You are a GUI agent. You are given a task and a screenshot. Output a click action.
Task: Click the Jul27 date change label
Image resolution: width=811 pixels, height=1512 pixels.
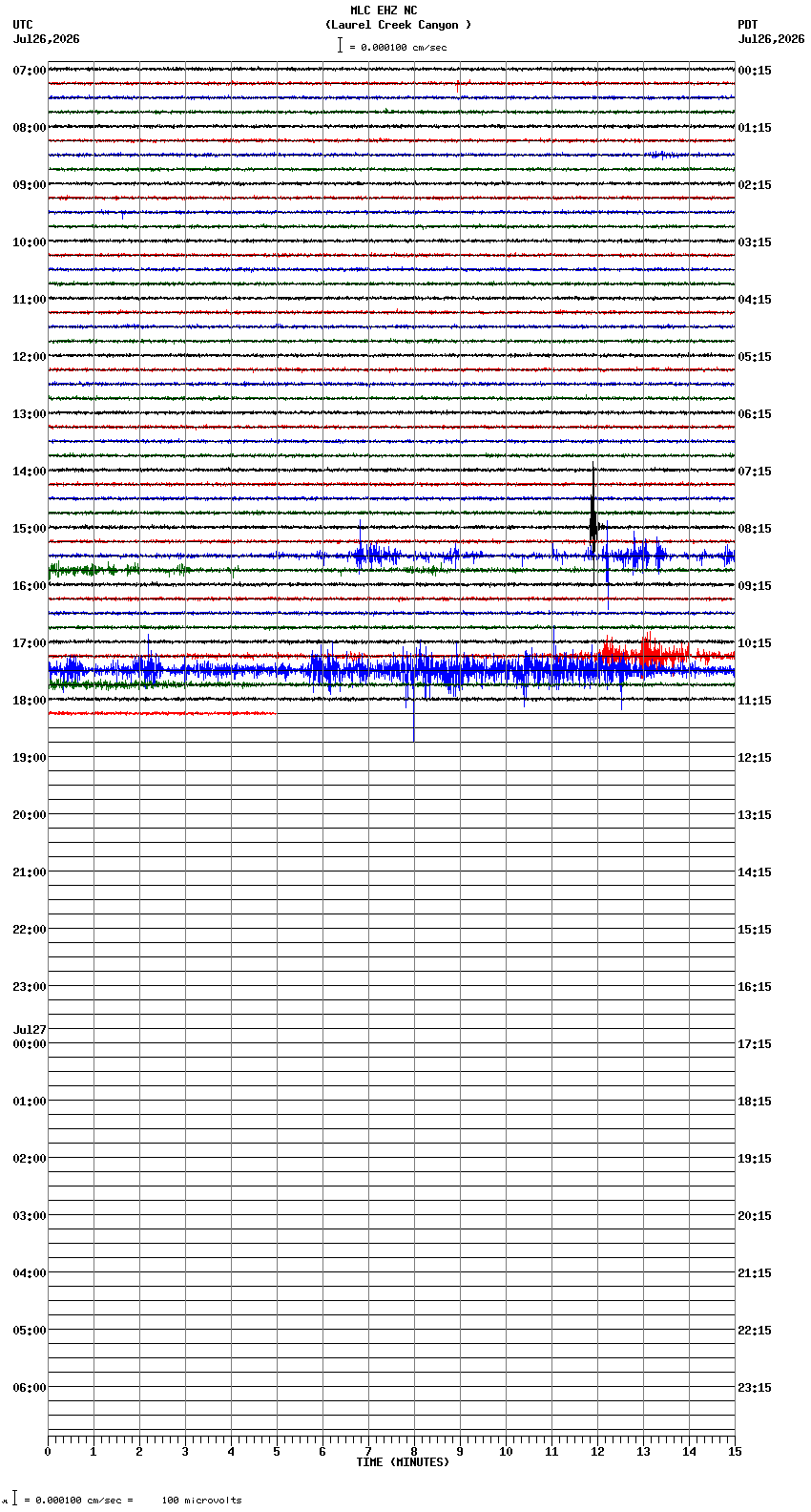[x=30, y=1030]
